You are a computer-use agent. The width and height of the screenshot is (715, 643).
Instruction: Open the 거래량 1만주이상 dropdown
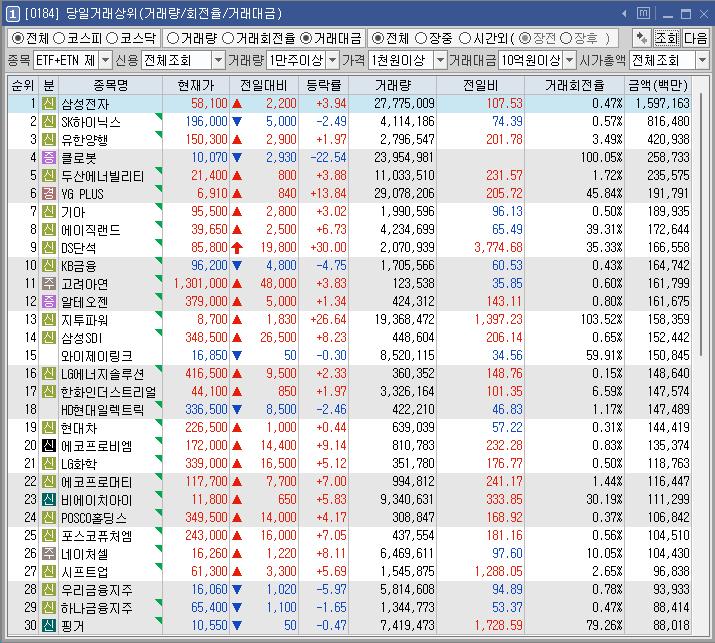tap(333, 60)
